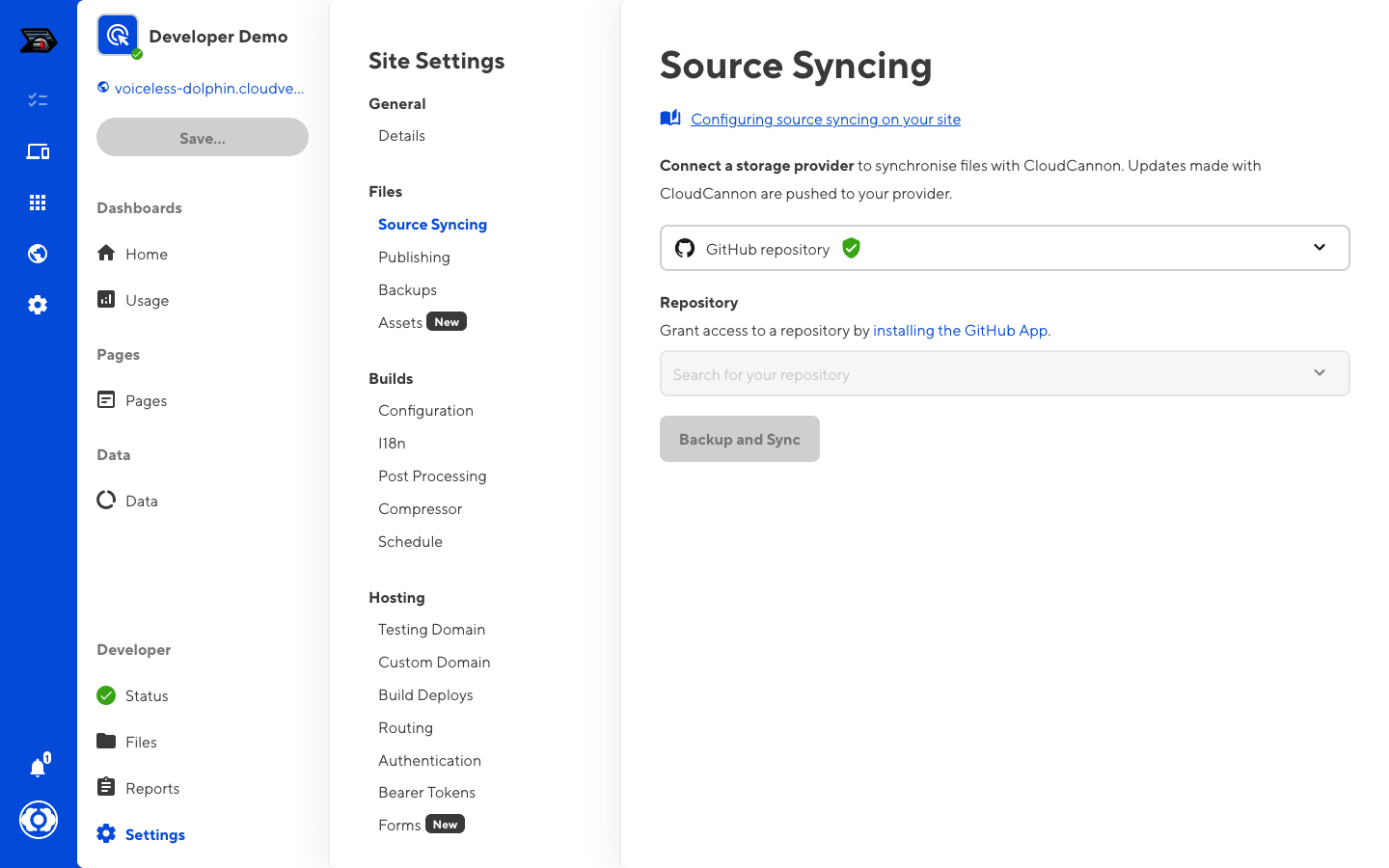The image size is (1389, 868).
Task: Go to Custom Domain settings
Action: 434,663
